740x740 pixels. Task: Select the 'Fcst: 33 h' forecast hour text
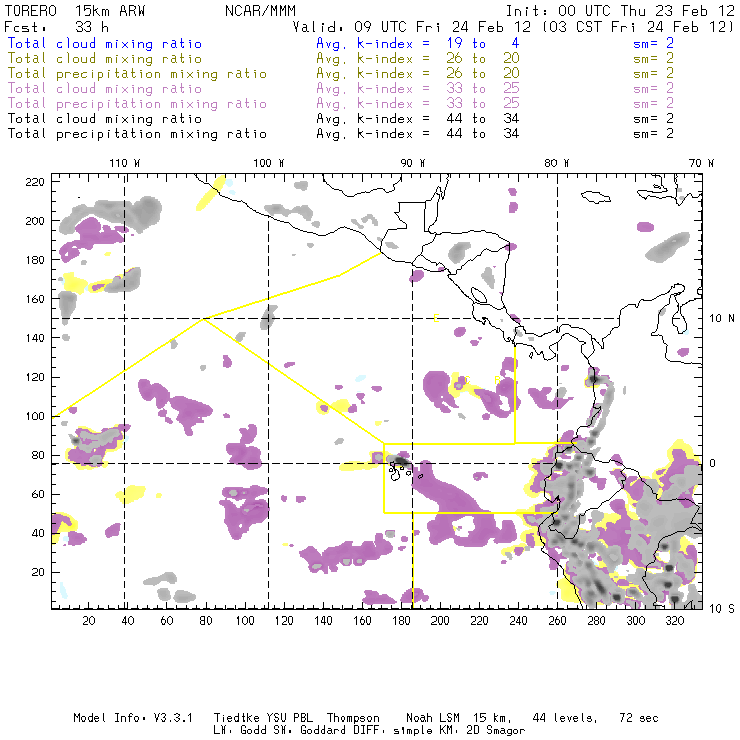pyautogui.click(x=56, y=27)
